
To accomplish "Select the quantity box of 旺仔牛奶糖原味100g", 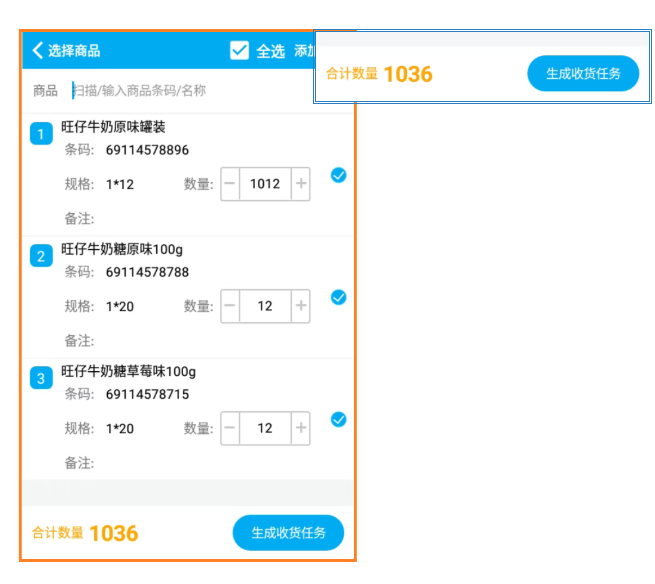I will [265, 306].
